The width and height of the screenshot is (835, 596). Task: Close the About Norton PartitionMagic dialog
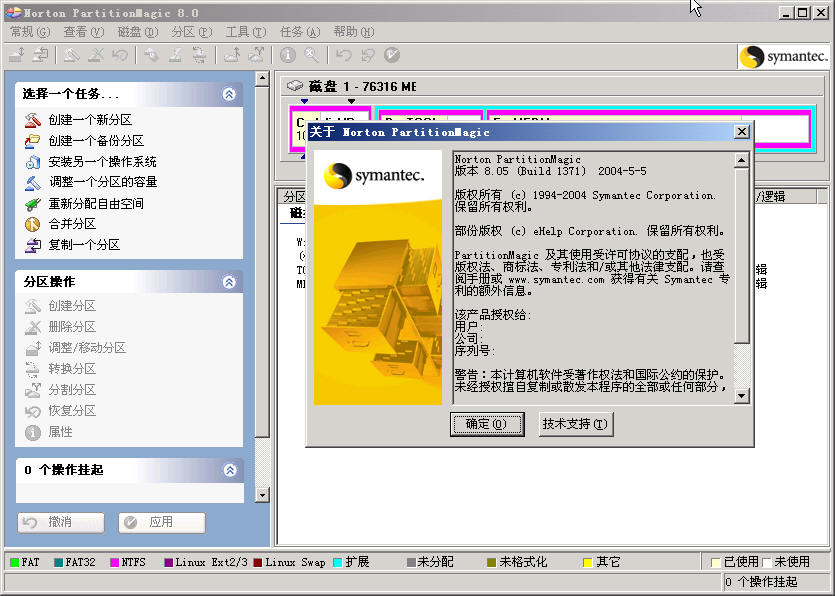(x=741, y=132)
